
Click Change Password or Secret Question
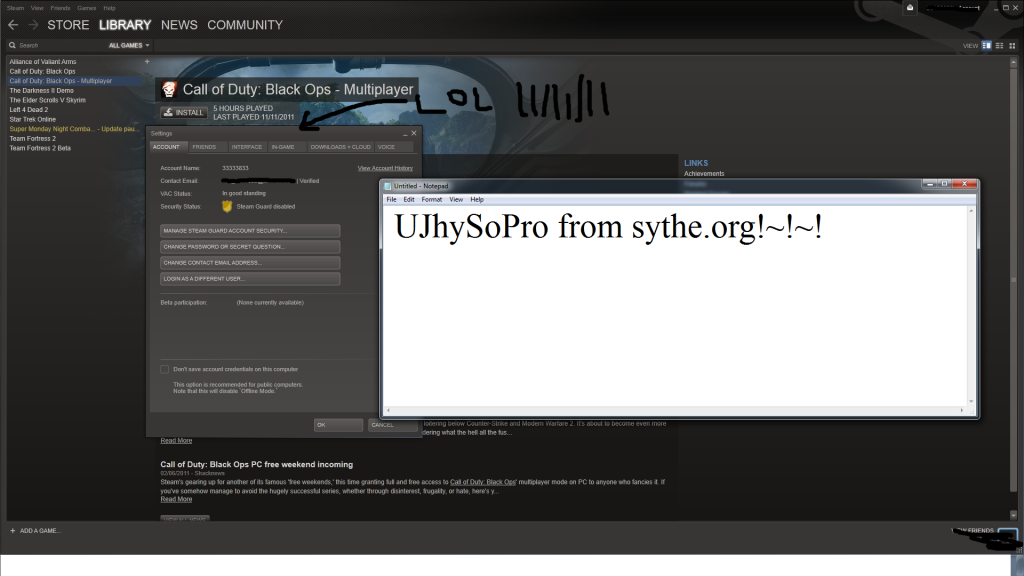click(250, 247)
